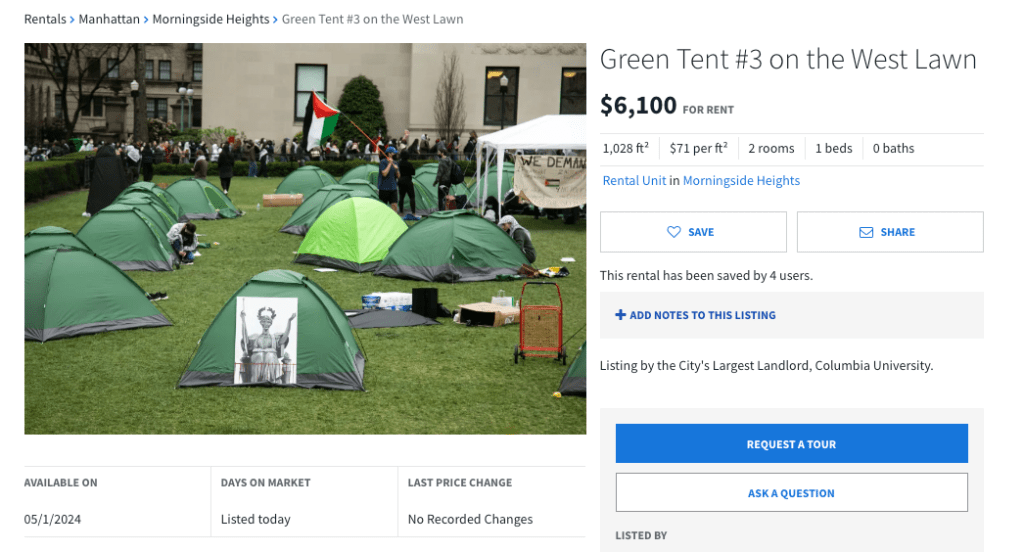1024x552 pixels.
Task: Click the envelope icon on Share
Action: click(x=866, y=232)
